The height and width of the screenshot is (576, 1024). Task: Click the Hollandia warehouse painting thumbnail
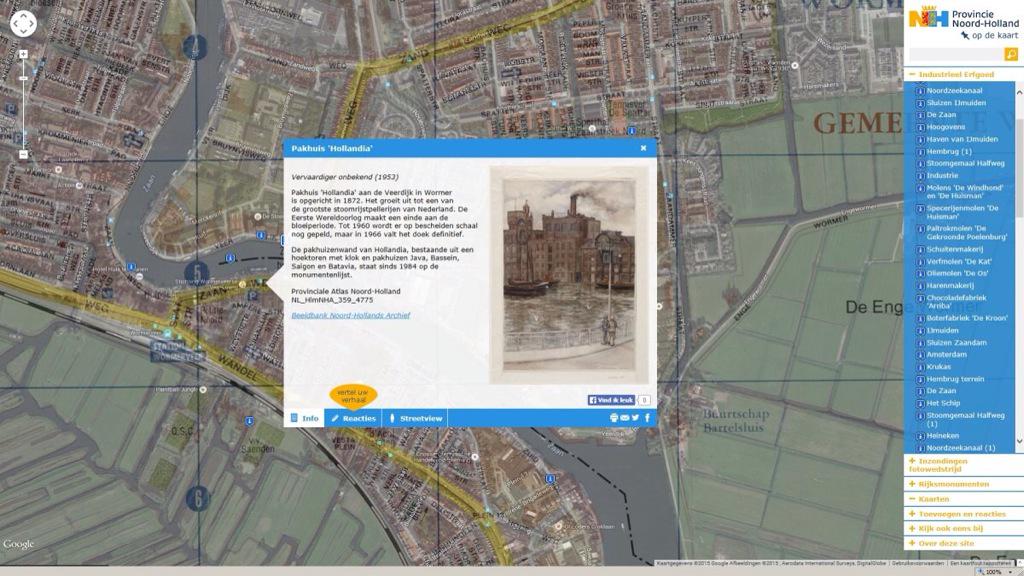coord(569,275)
